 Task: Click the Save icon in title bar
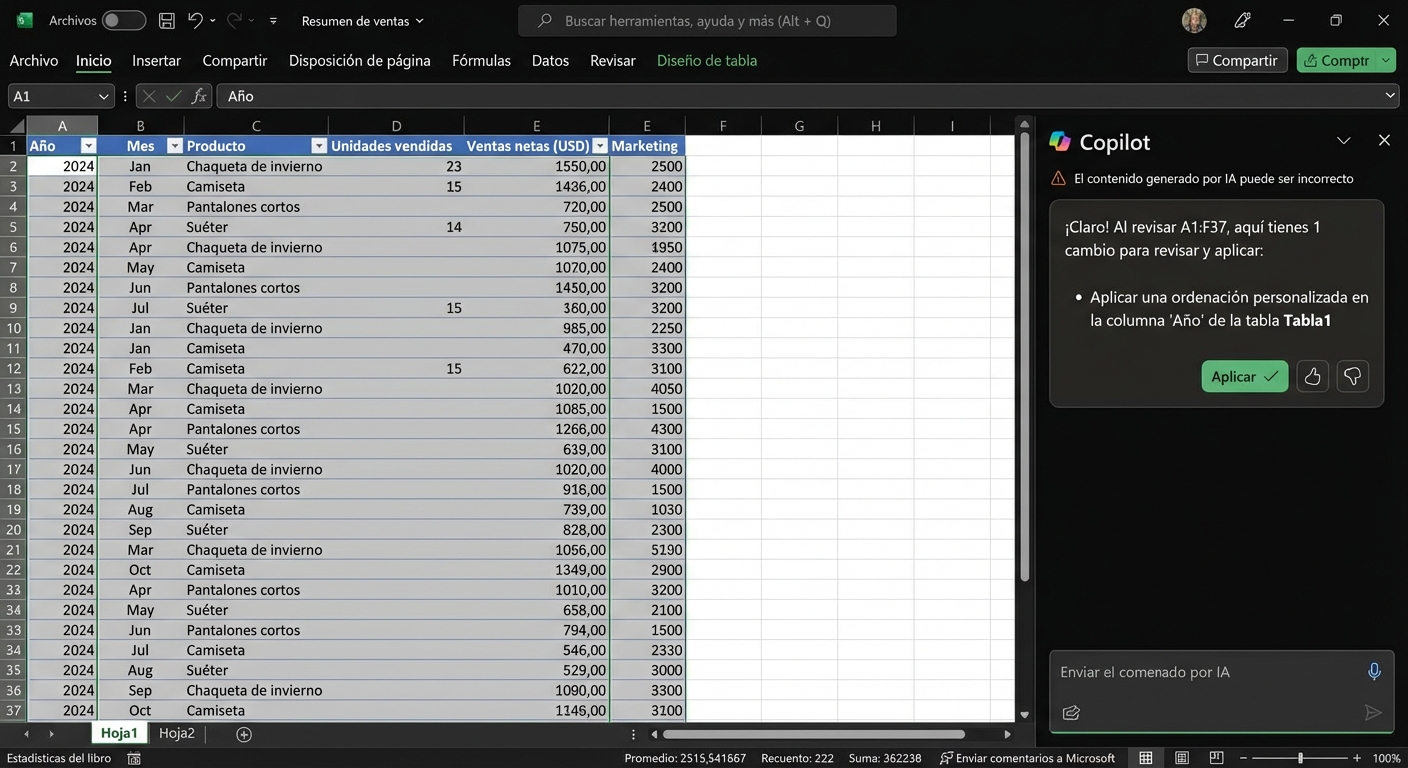click(167, 21)
